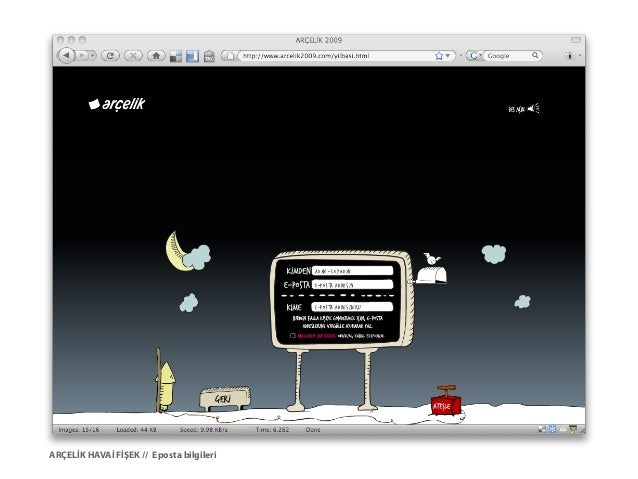Click the page icon left of the URL

pos(230,56)
